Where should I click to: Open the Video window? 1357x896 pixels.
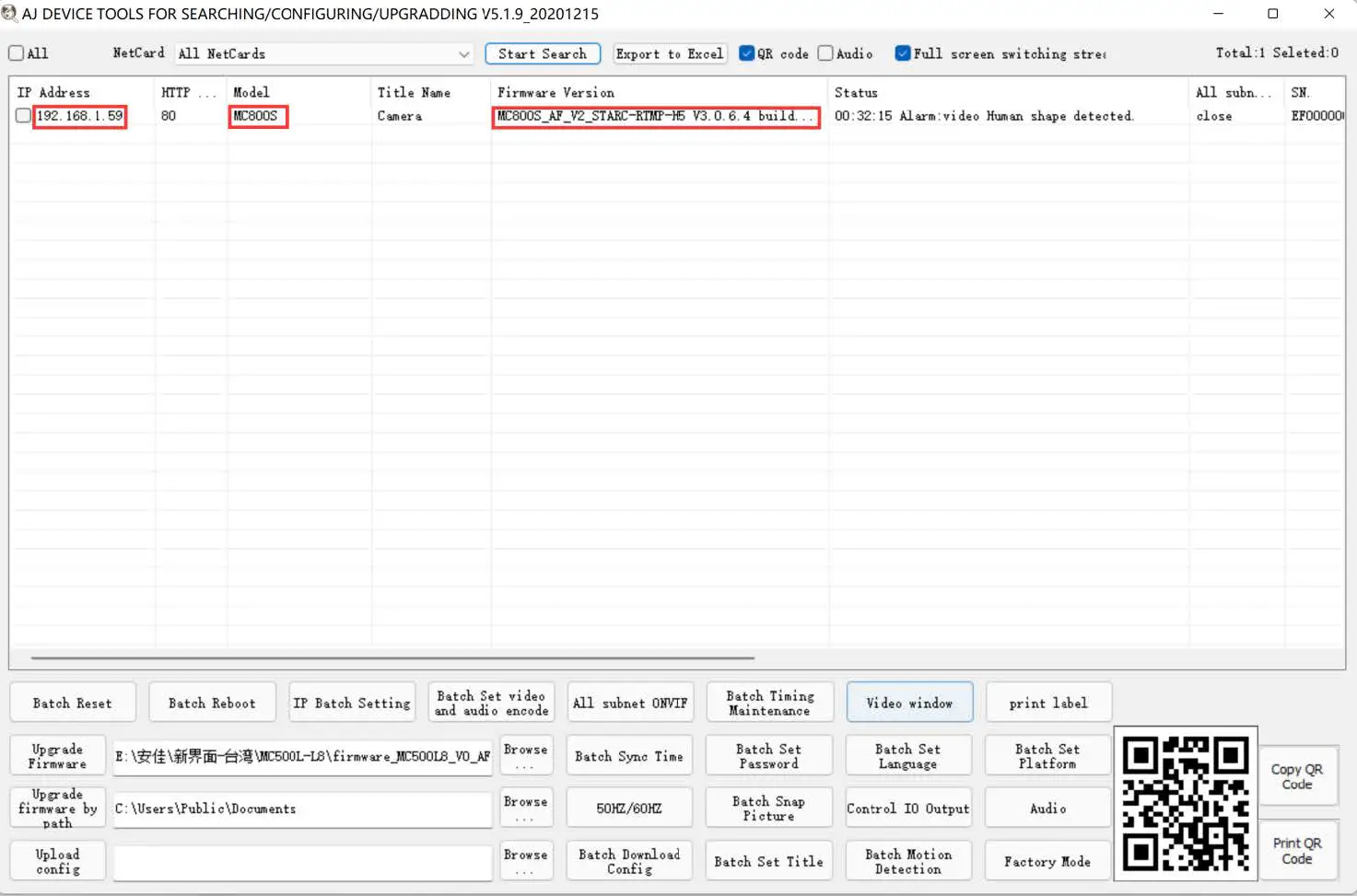[x=909, y=703]
